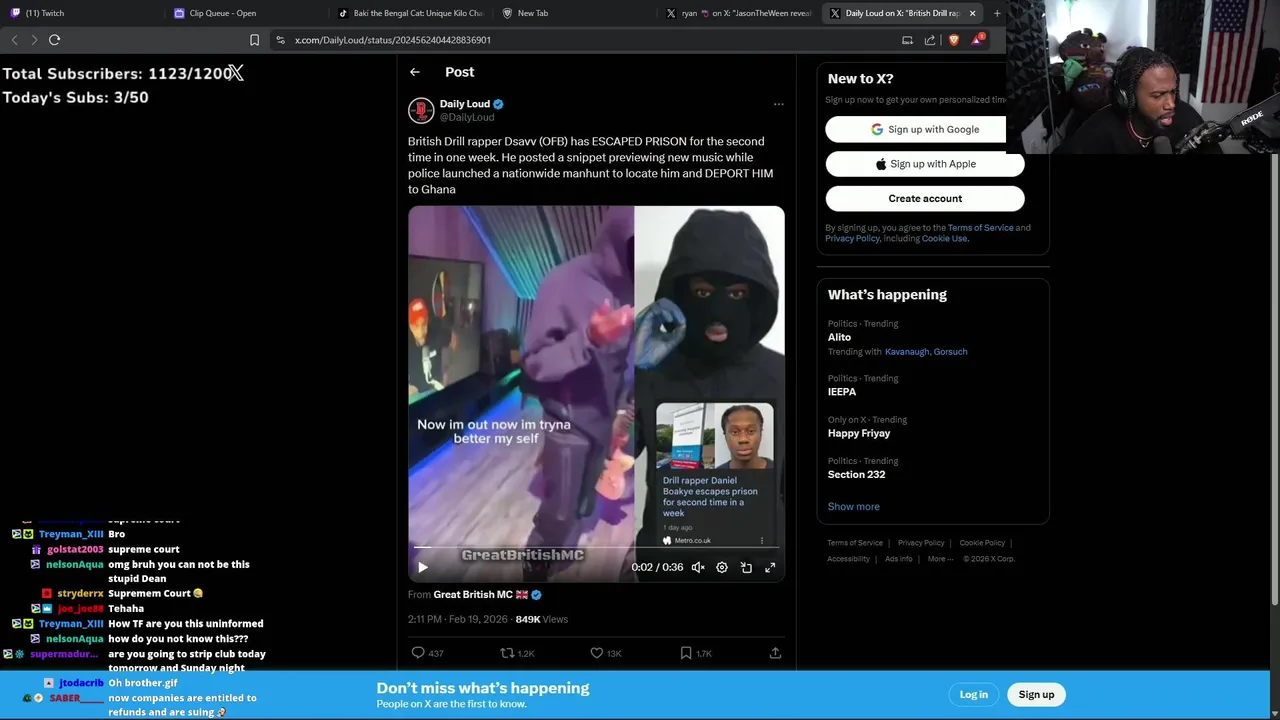The width and height of the screenshot is (1280, 720).
Task: Click the Sign up button on banner
Action: coord(1036,694)
